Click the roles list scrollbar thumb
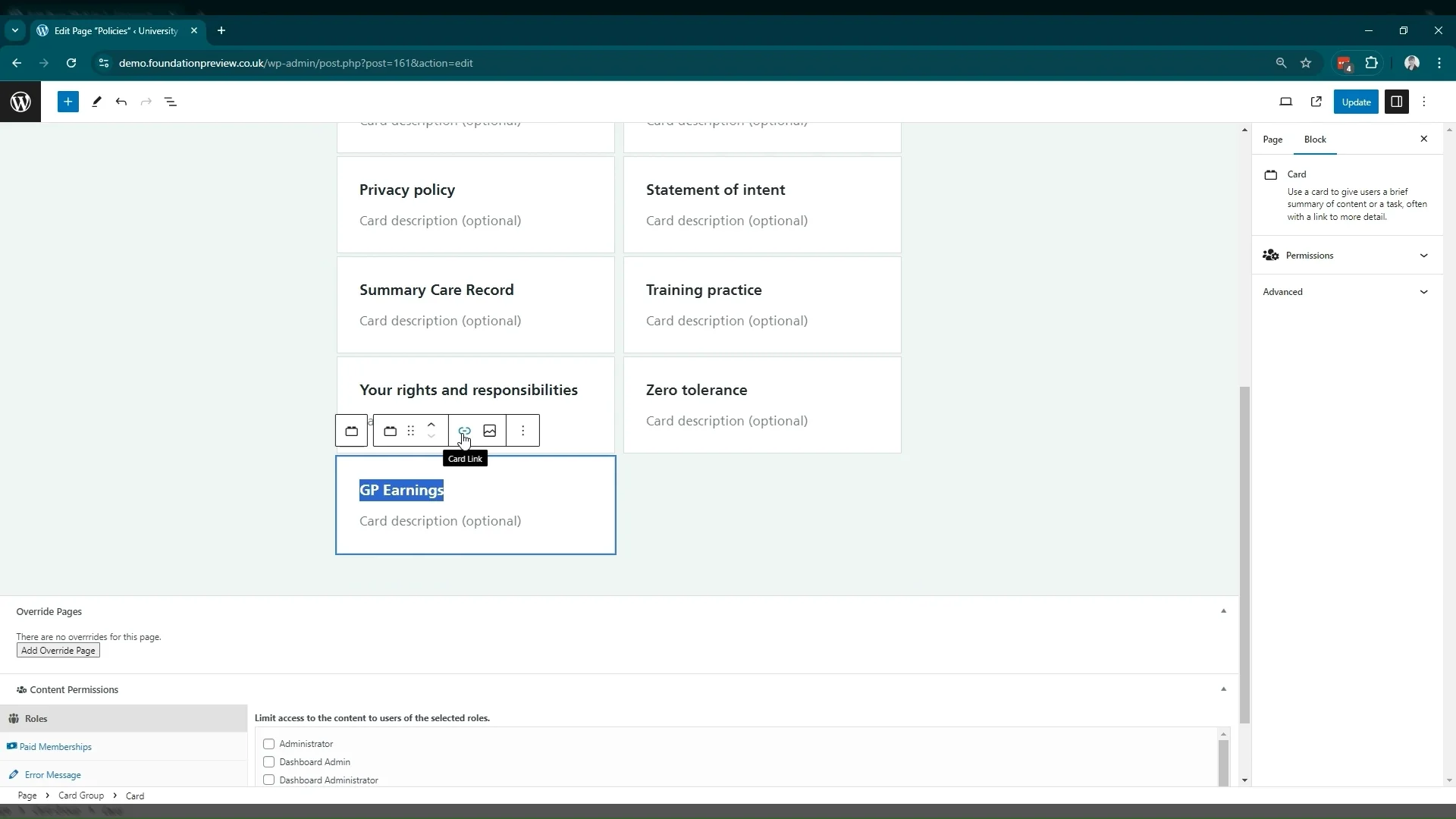 point(1223,763)
